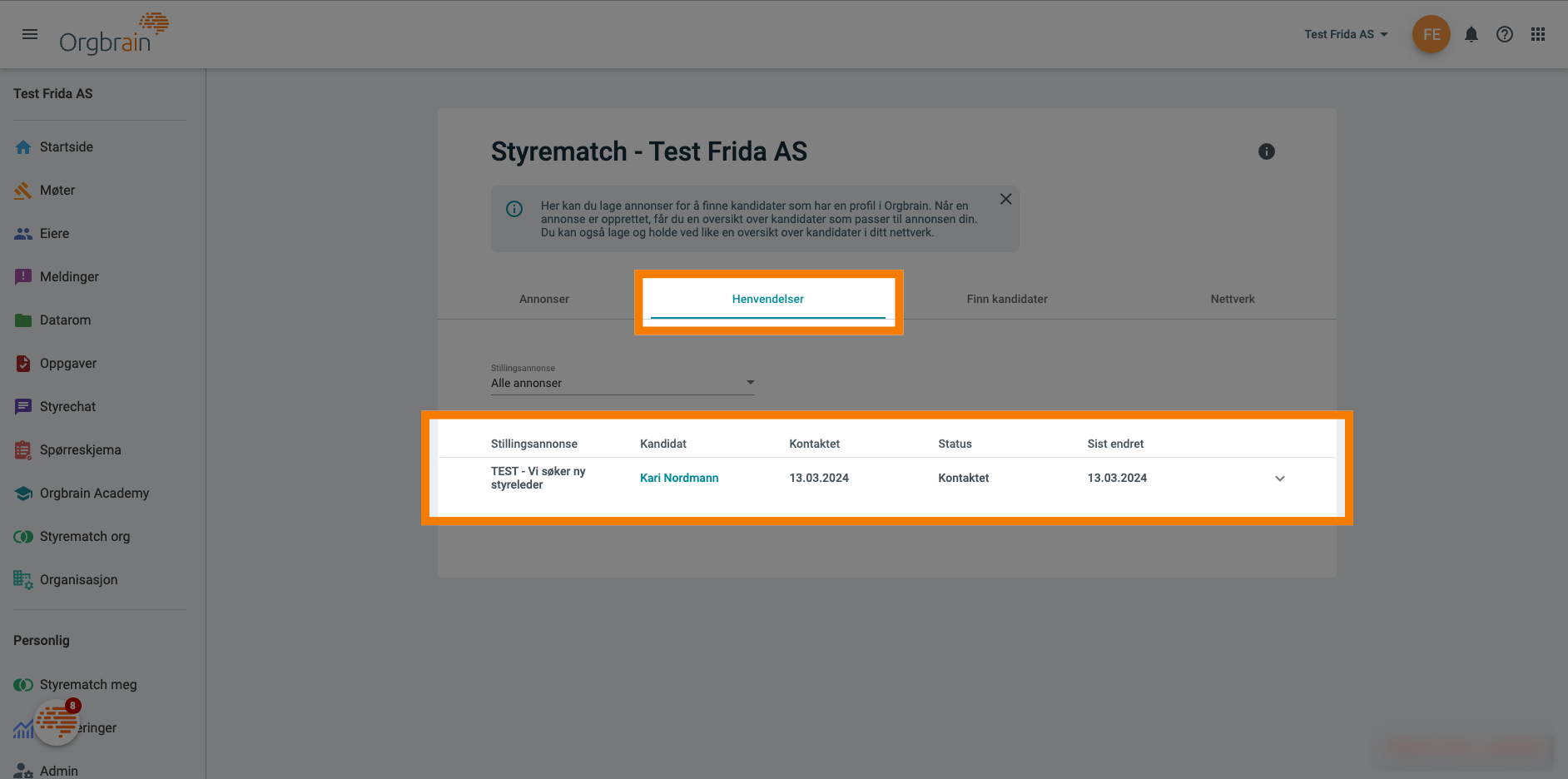Click the Orgbrain Academy graduation cap icon
The height and width of the screenshot is (779, 1568).
click(x=23, y=494)
